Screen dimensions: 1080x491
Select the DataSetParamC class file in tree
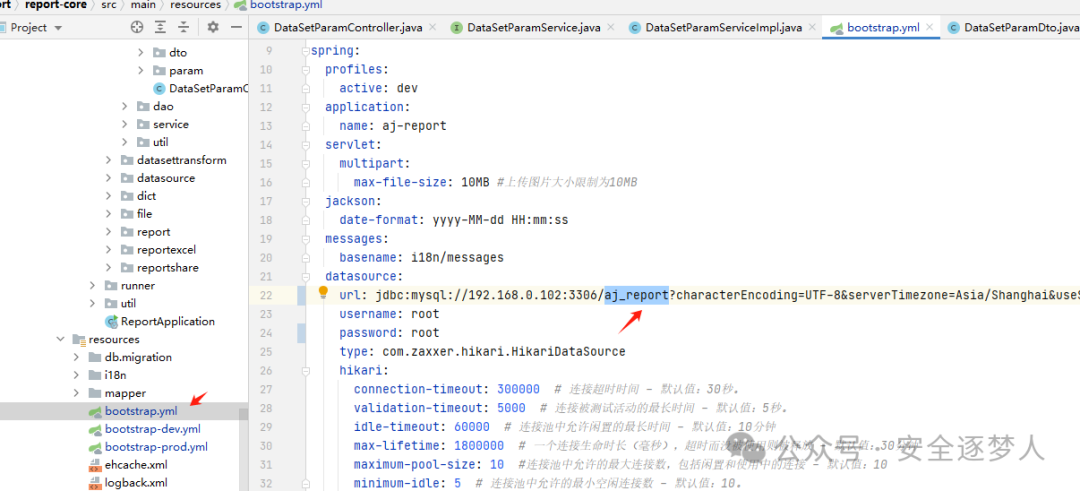[200, 88]
